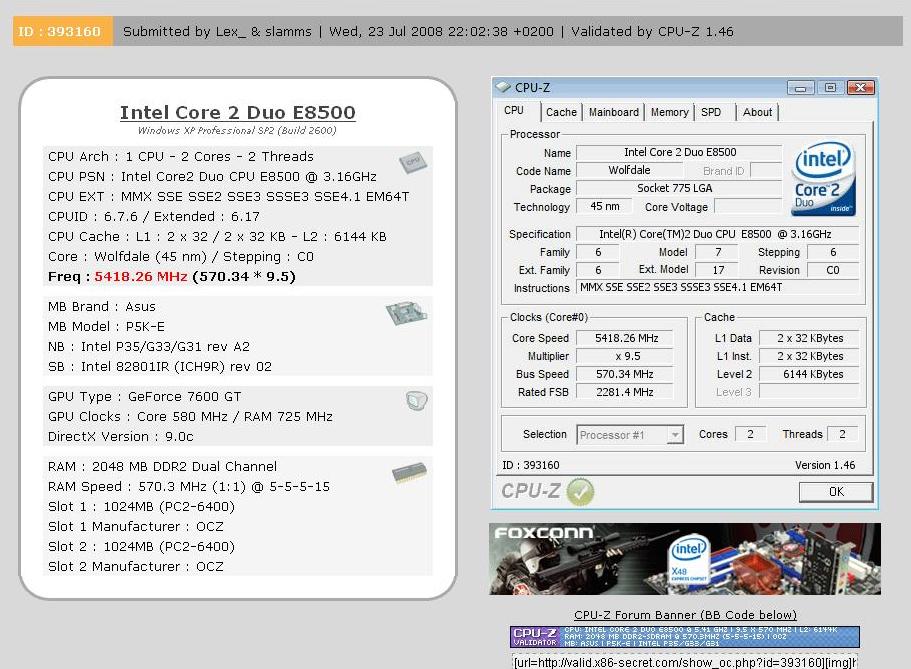Click the red 5418.26 MHz frequency text

[141, 277]
